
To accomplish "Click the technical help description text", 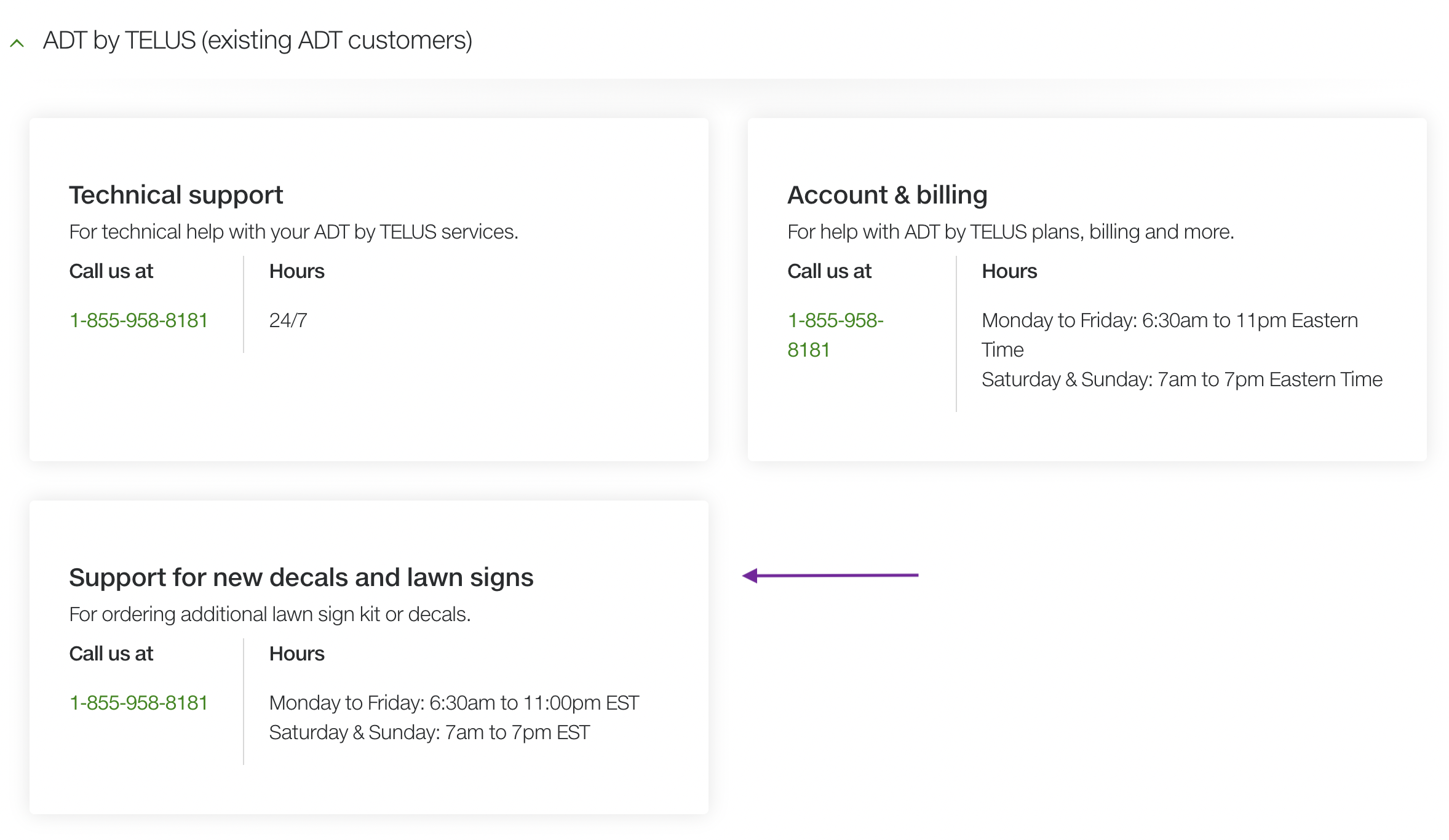I will pos(293,232).
